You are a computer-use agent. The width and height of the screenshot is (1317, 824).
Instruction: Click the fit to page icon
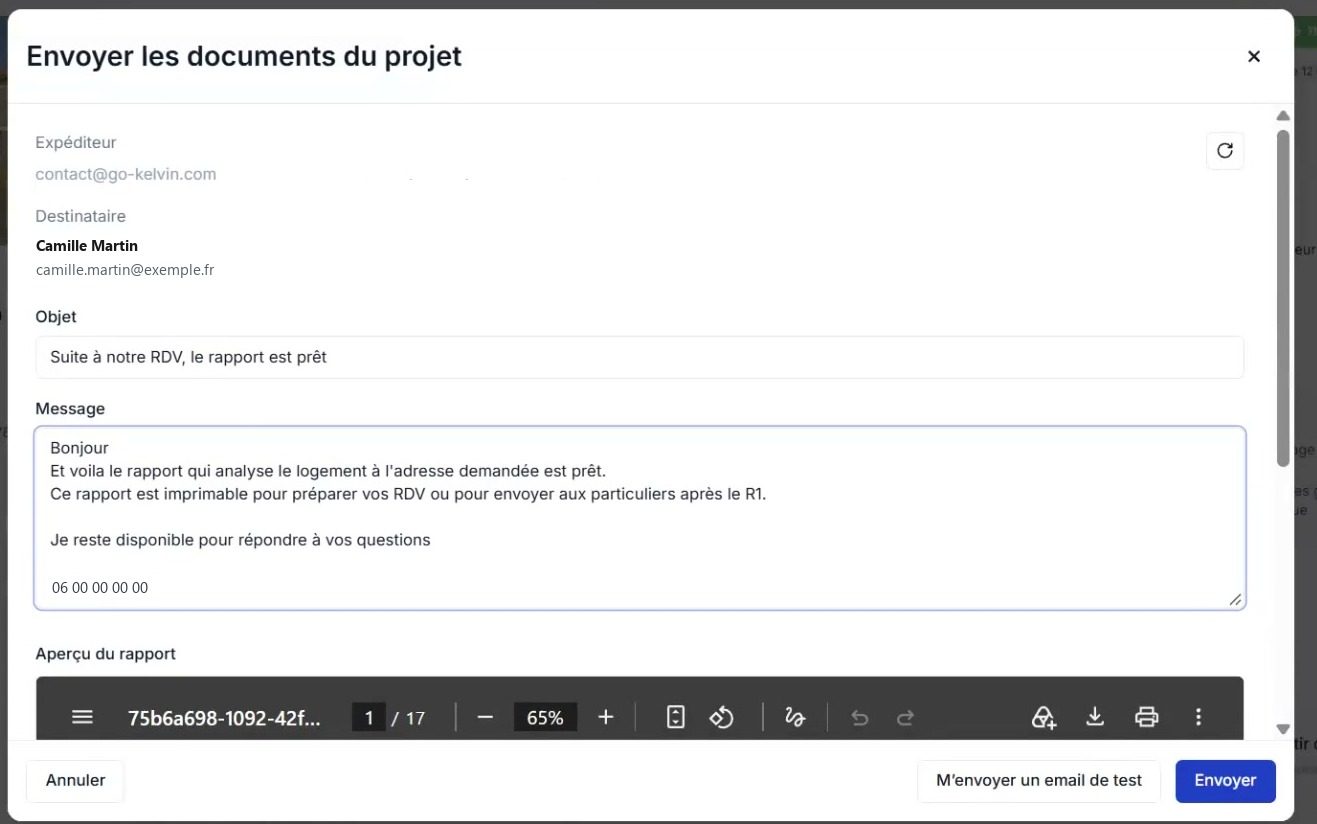click(676, 717)
